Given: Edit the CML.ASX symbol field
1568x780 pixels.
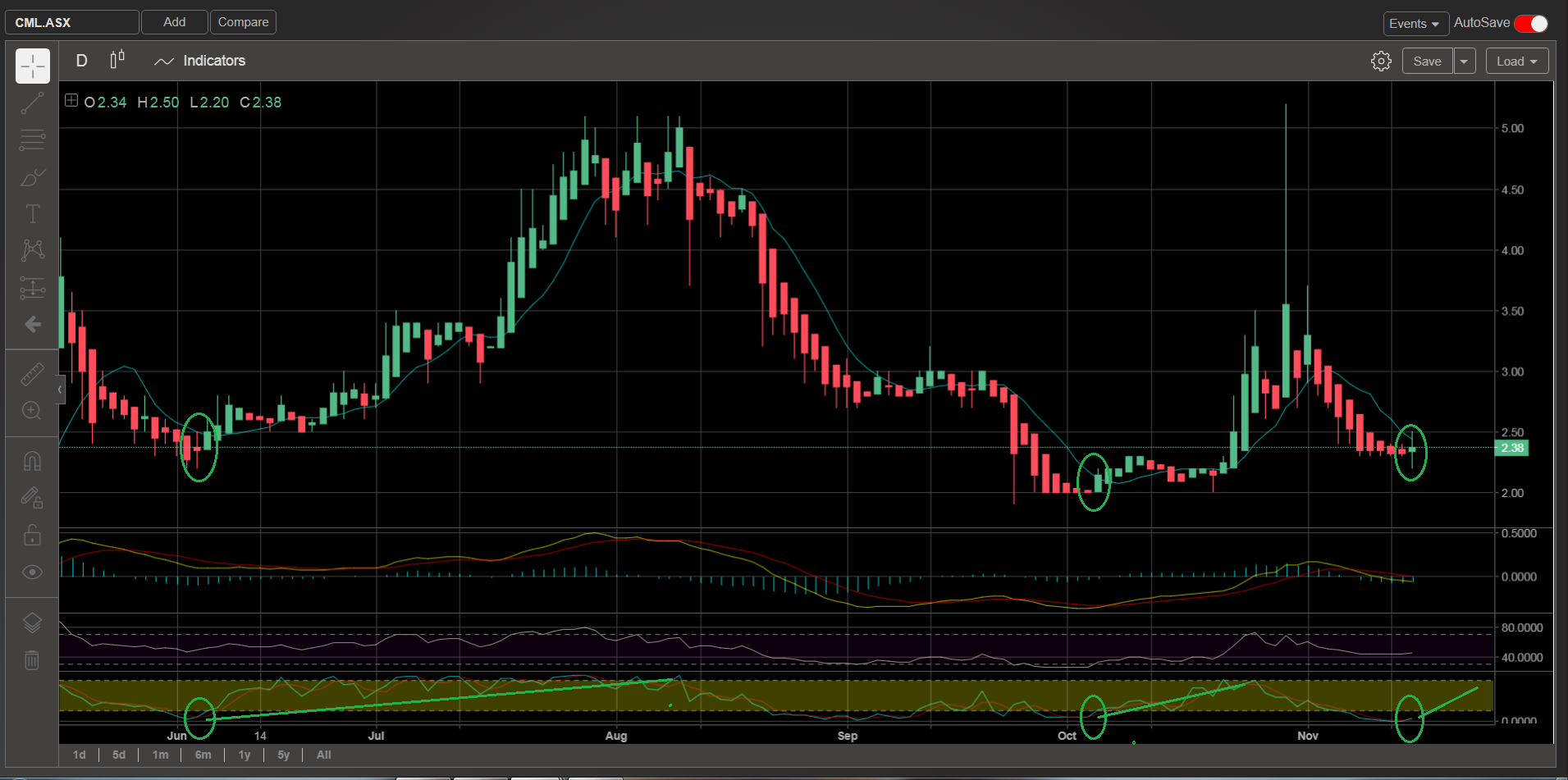Looking at the screenshot, I should pos(71,22).
